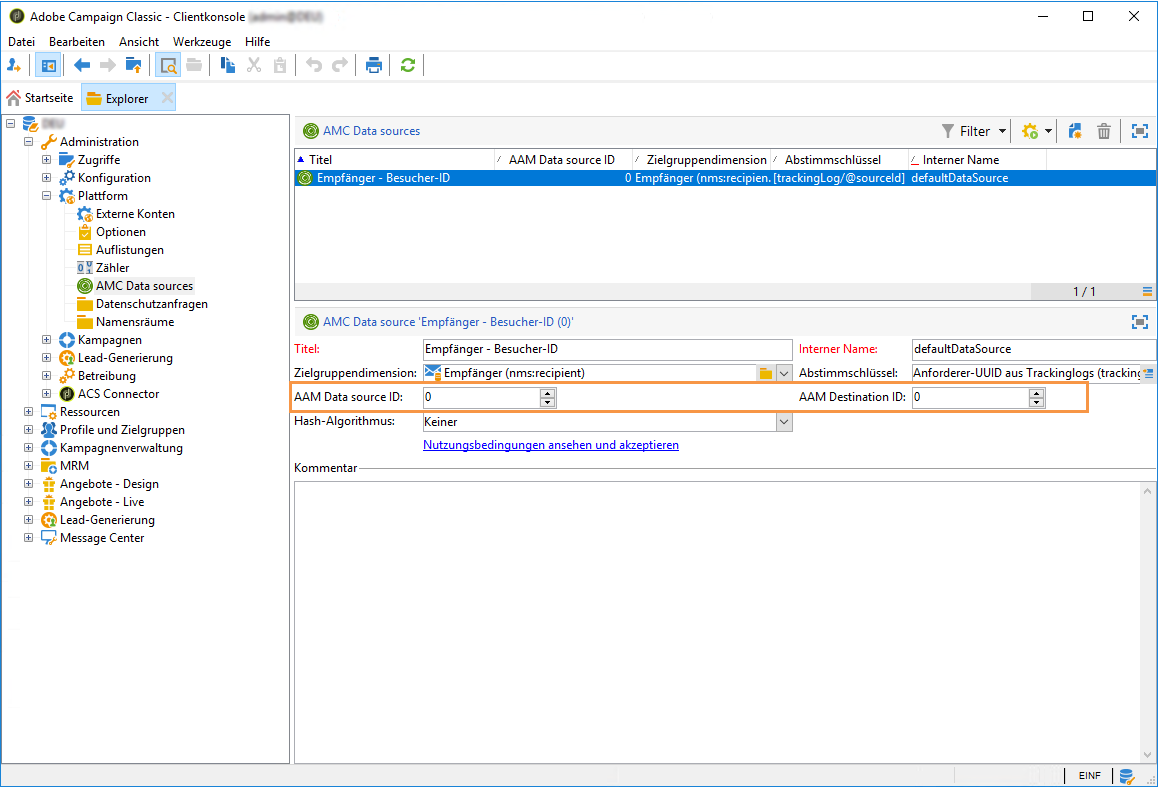The height and width of the screenshot is (788, 1162).
Task: Sort by the Abstimmschlüssel column header
Action: click(x=839, y=159)
